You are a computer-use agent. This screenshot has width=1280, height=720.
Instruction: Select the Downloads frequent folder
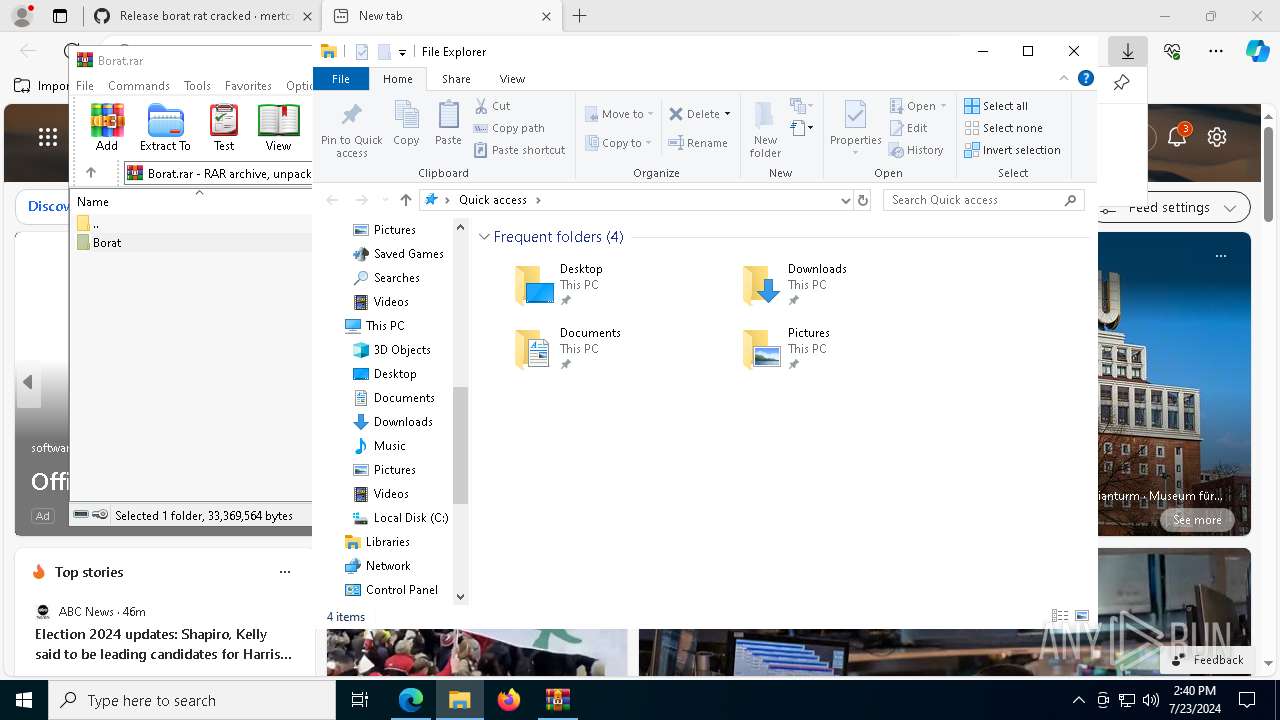[x=796, y=285]
